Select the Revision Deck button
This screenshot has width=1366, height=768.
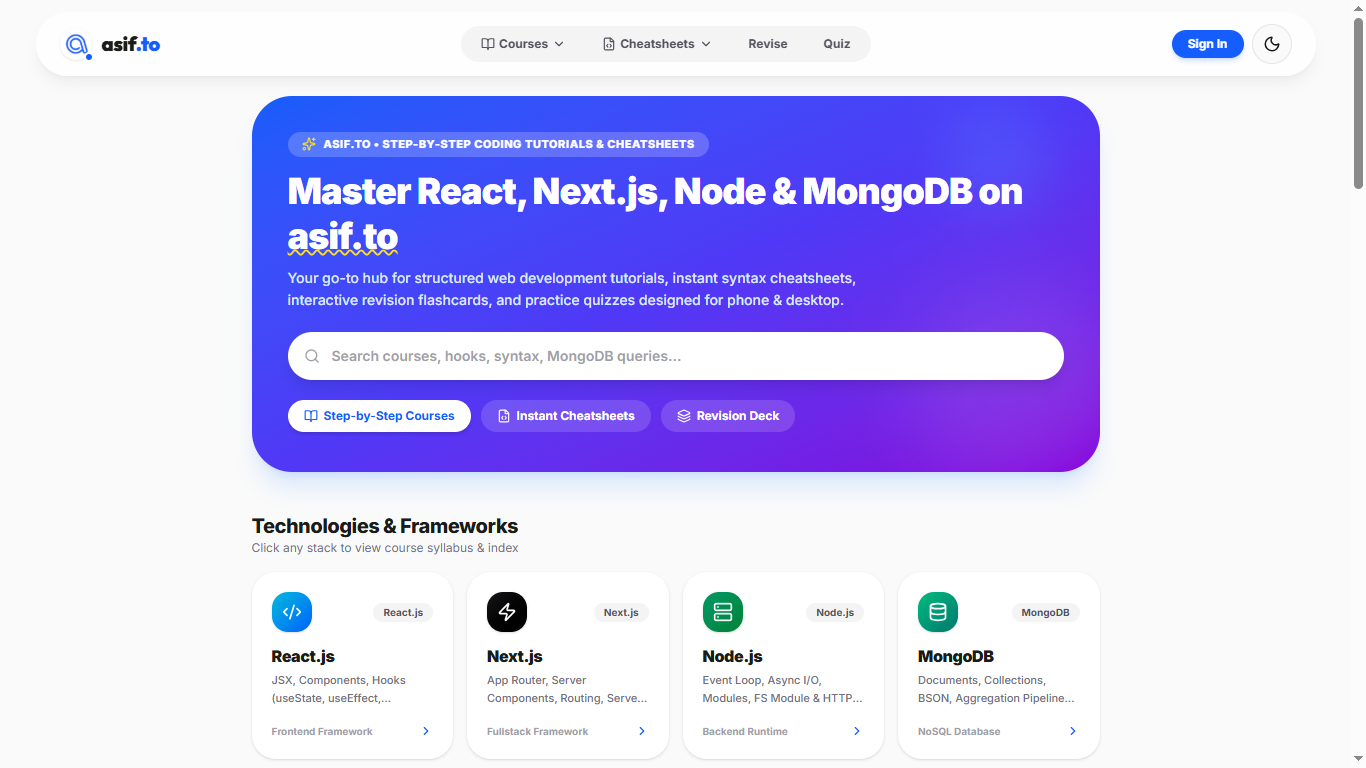(728, 416)
